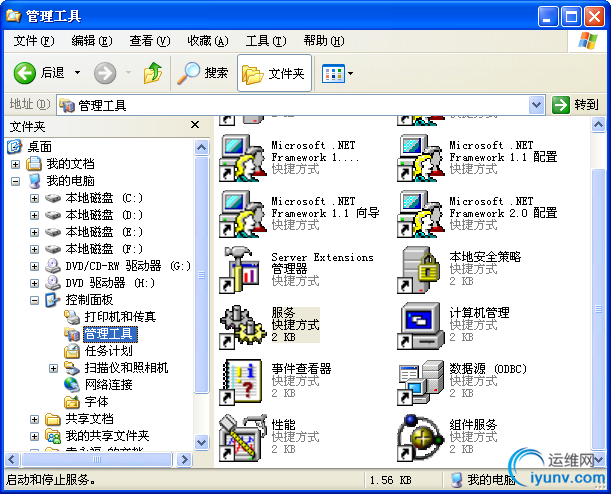Expand 本地磁盘 (D:) node
The image size is (611, 494).
coord(34,215)
